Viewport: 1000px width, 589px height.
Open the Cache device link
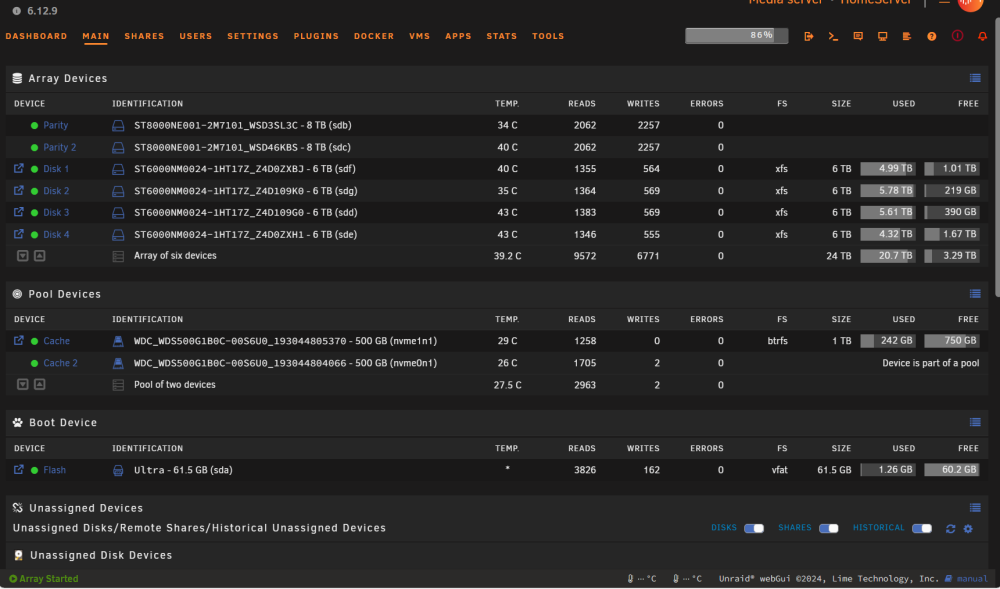click(x=57, y=341)
